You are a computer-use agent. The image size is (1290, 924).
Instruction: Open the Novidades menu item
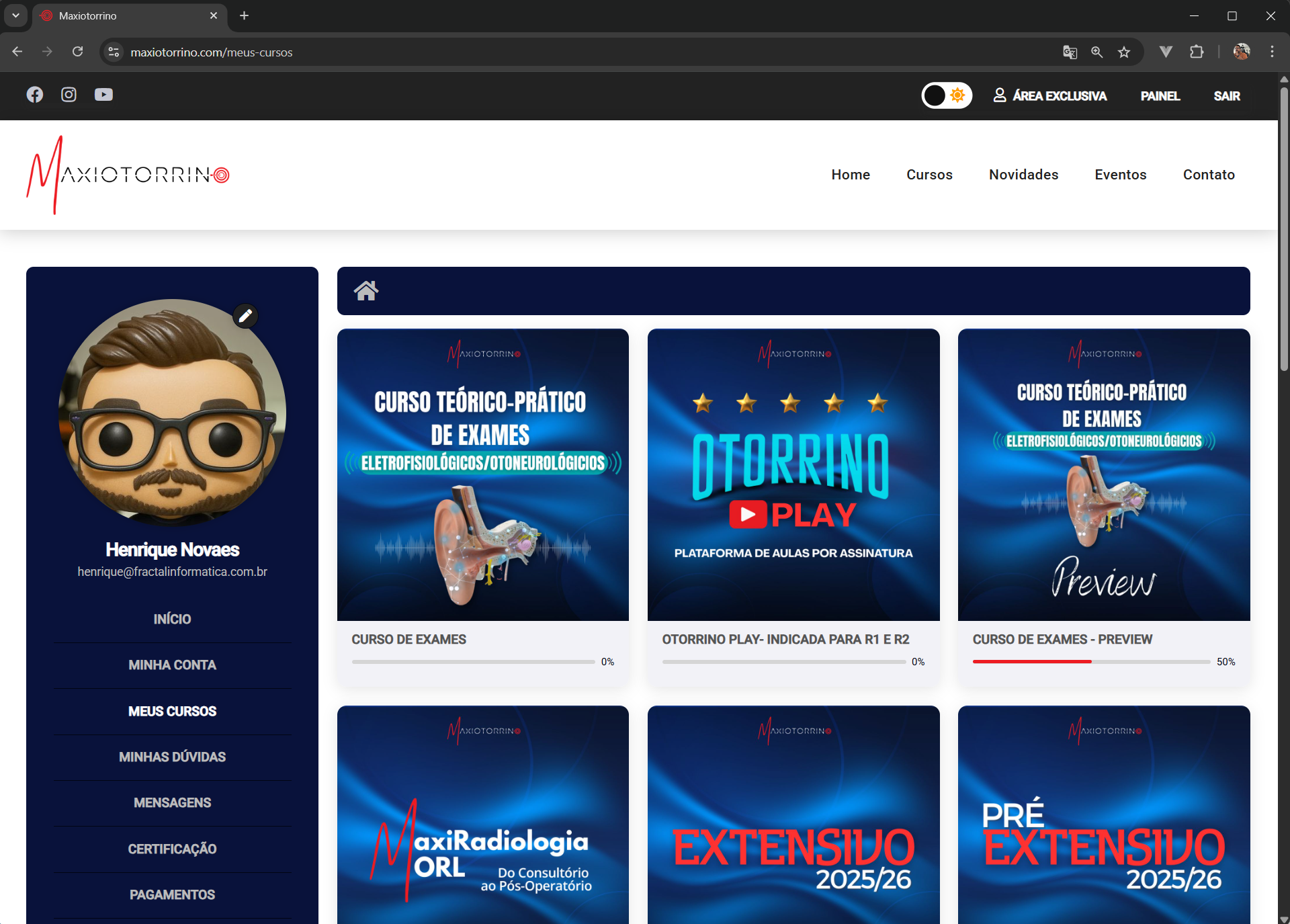[1023, 175]
